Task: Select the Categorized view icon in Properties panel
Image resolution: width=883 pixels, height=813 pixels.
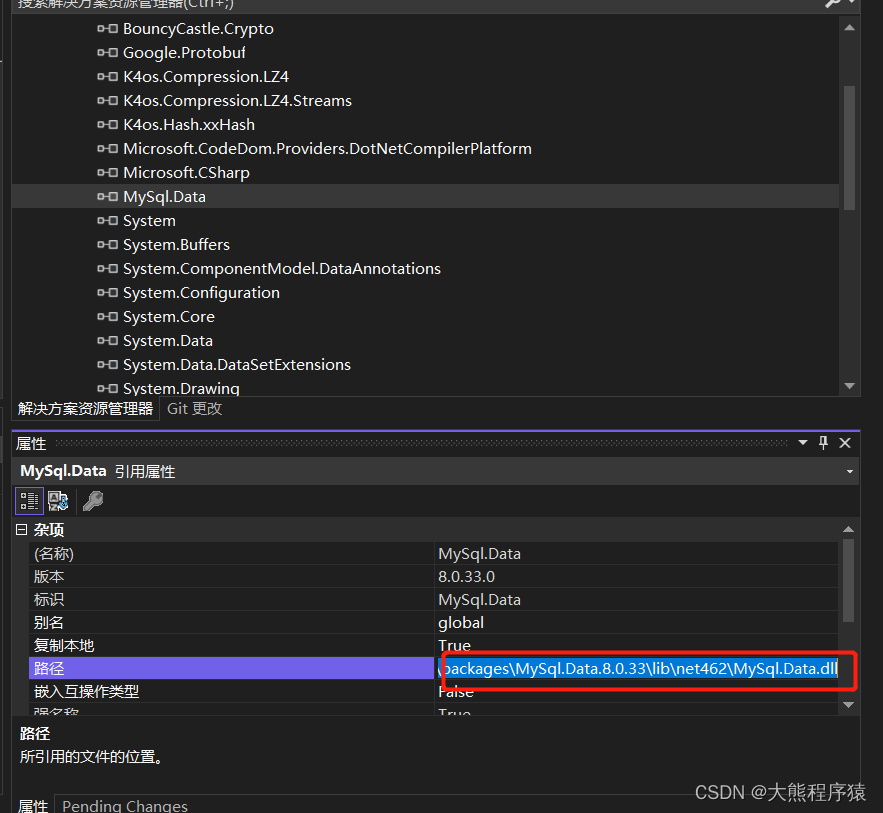Action: tap(28, 501)
